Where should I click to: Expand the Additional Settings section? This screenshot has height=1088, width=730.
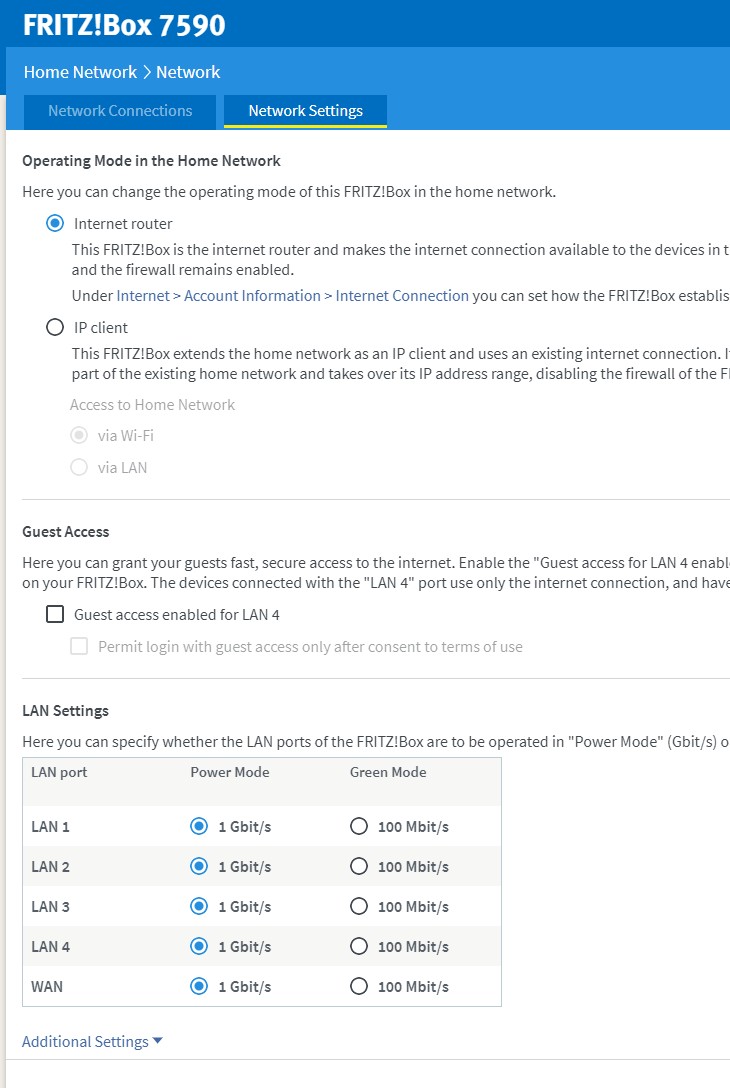pos(85,1042)
